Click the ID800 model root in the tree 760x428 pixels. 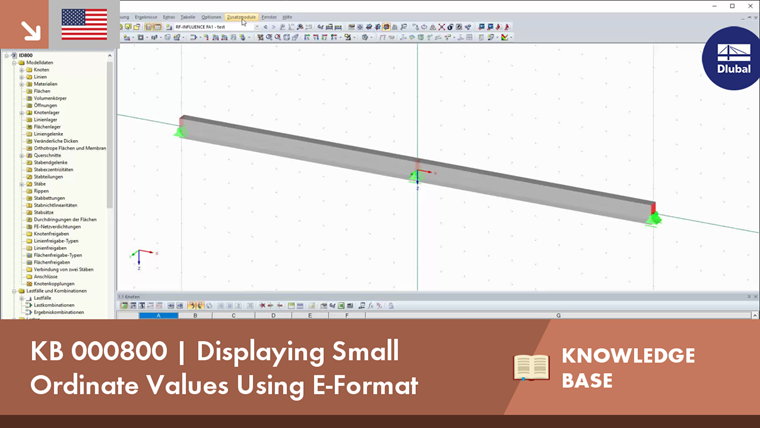(25, 55)
